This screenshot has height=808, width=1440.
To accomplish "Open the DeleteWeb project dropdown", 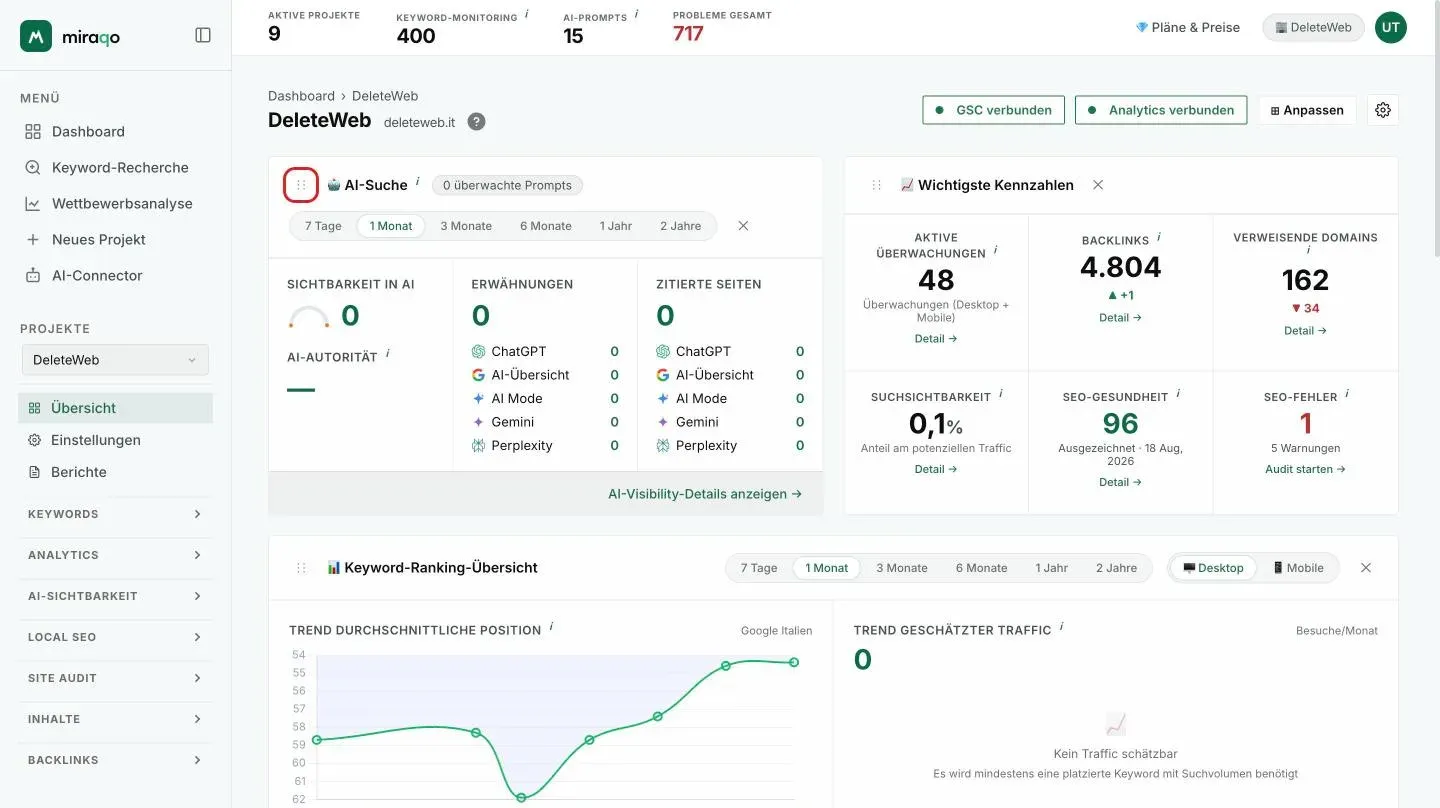I will pyautogui.click(x=116, y=360).
